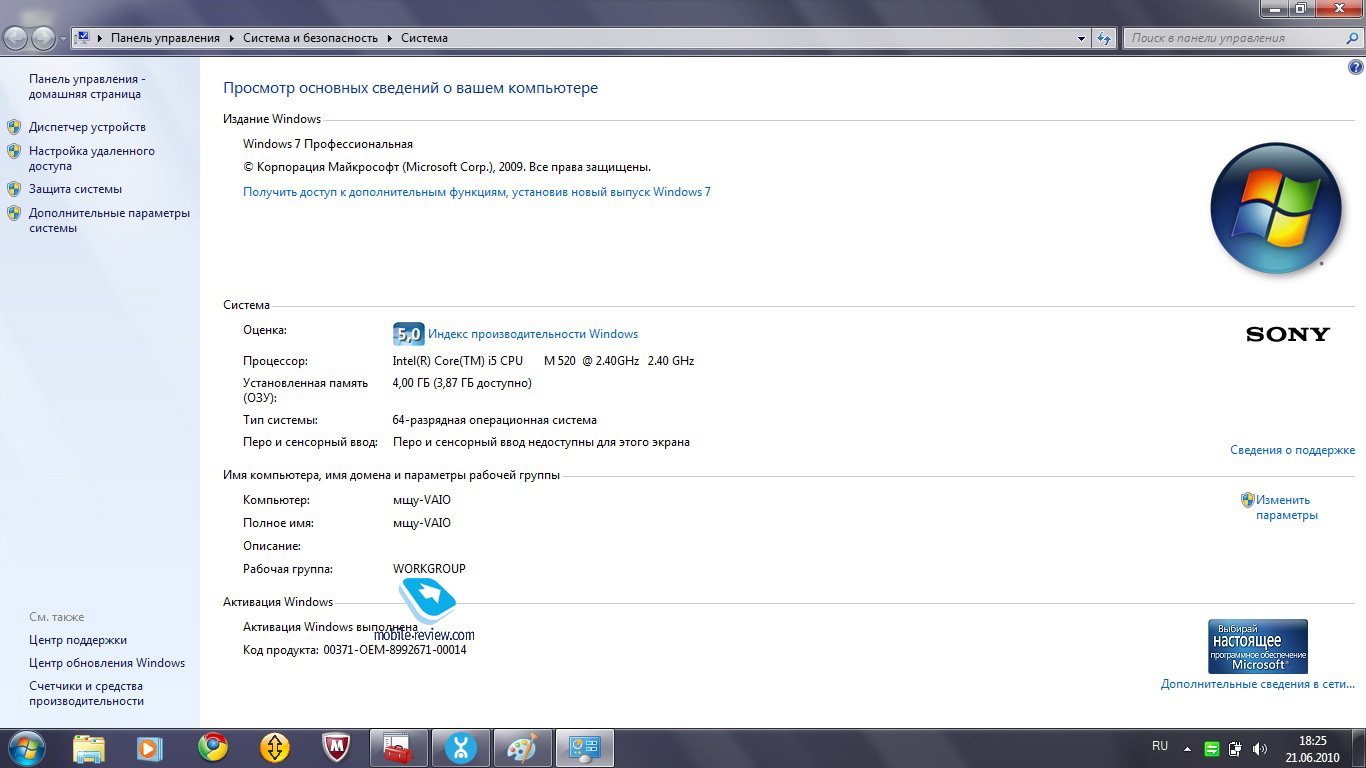Open Google Chrome from the taskbar
The height and width of the screenshot is (768, 1366).
[x=212, y=747]
